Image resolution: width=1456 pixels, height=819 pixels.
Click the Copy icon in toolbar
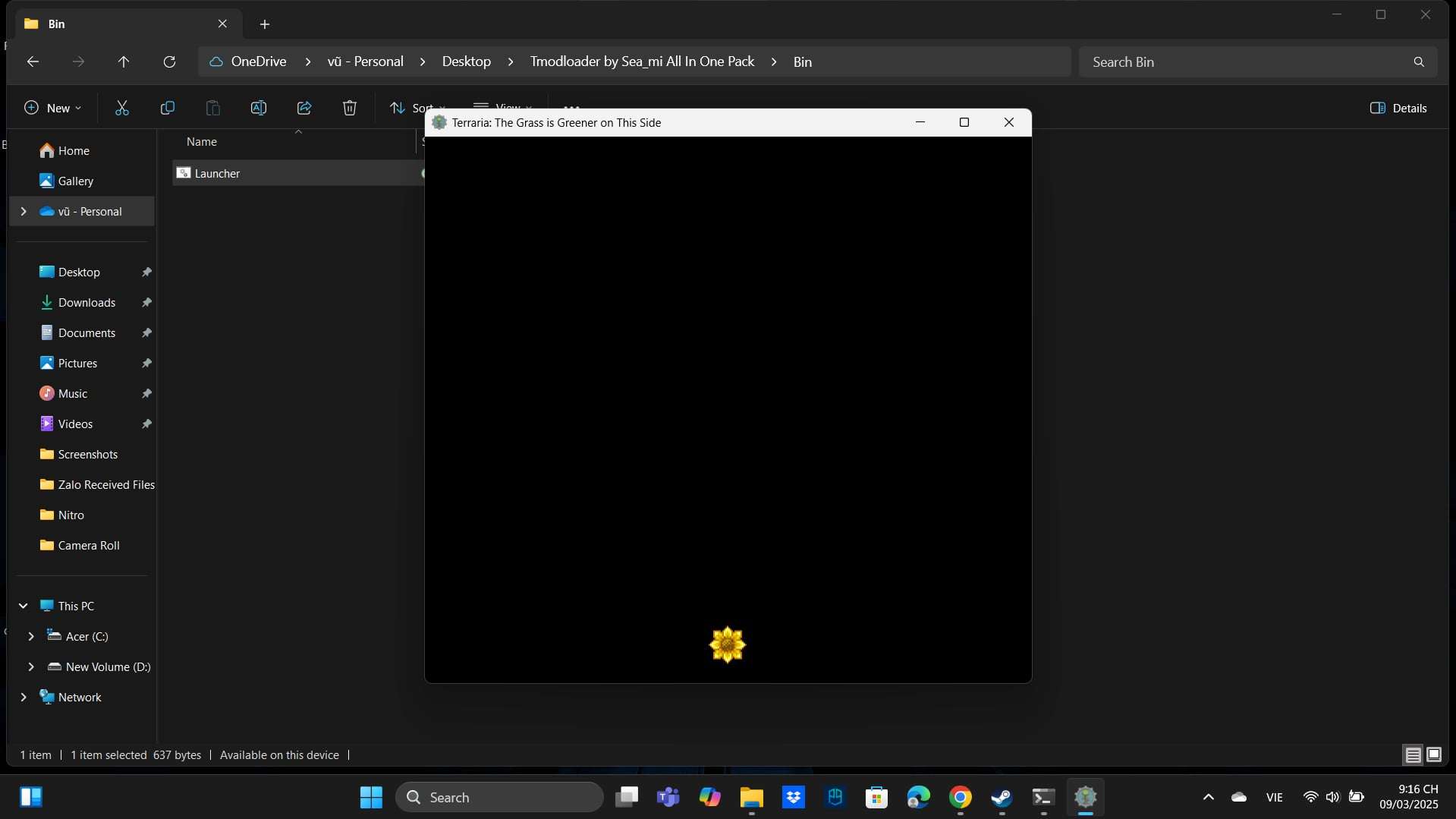coord(167,108)
